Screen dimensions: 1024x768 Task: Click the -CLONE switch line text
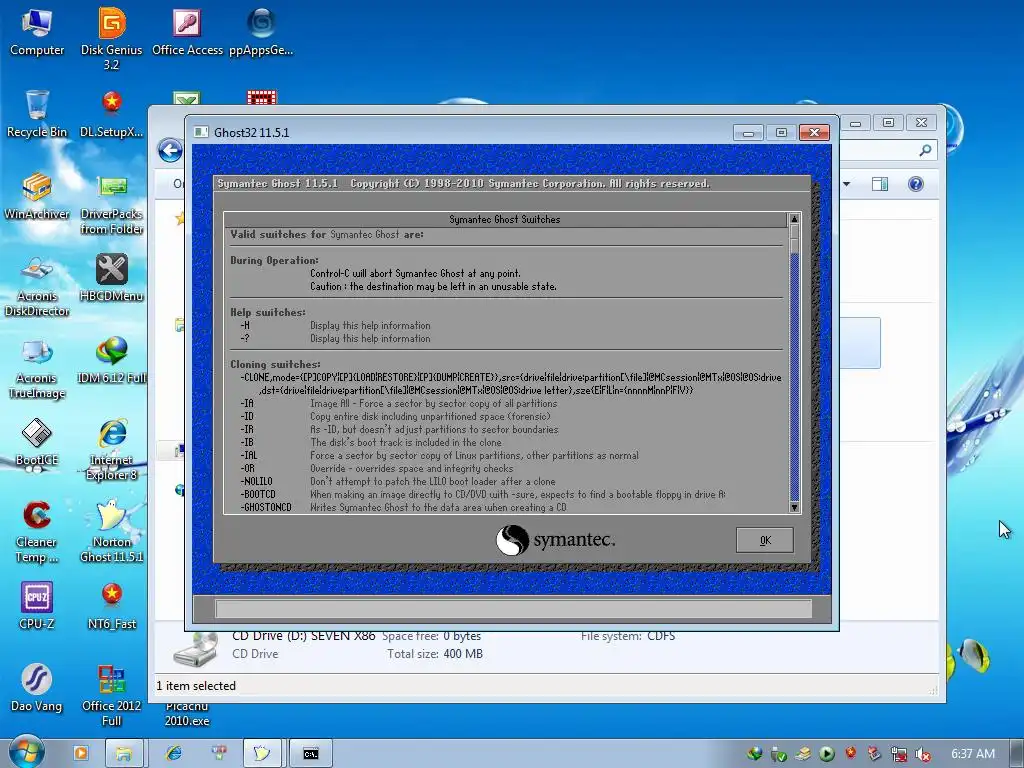(511, 384)
